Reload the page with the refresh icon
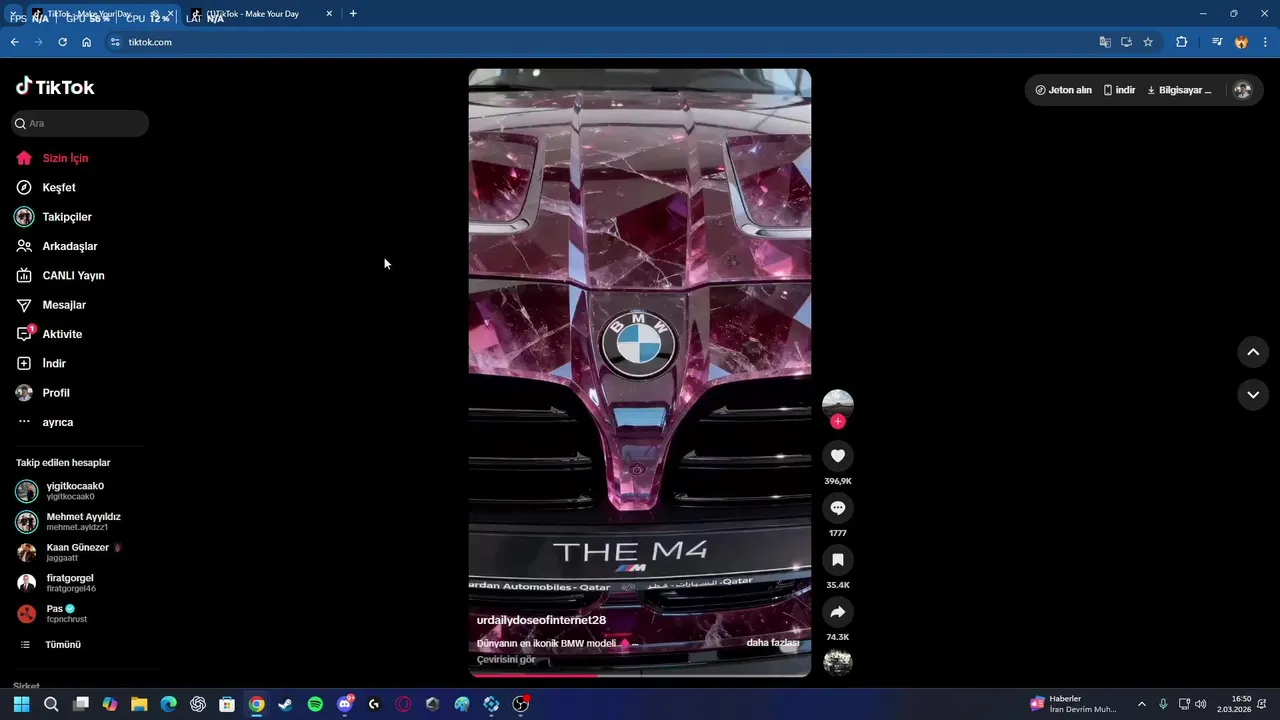Image resolution: width=1280 pixels, height=720 pixels. [x=62, y=42]
